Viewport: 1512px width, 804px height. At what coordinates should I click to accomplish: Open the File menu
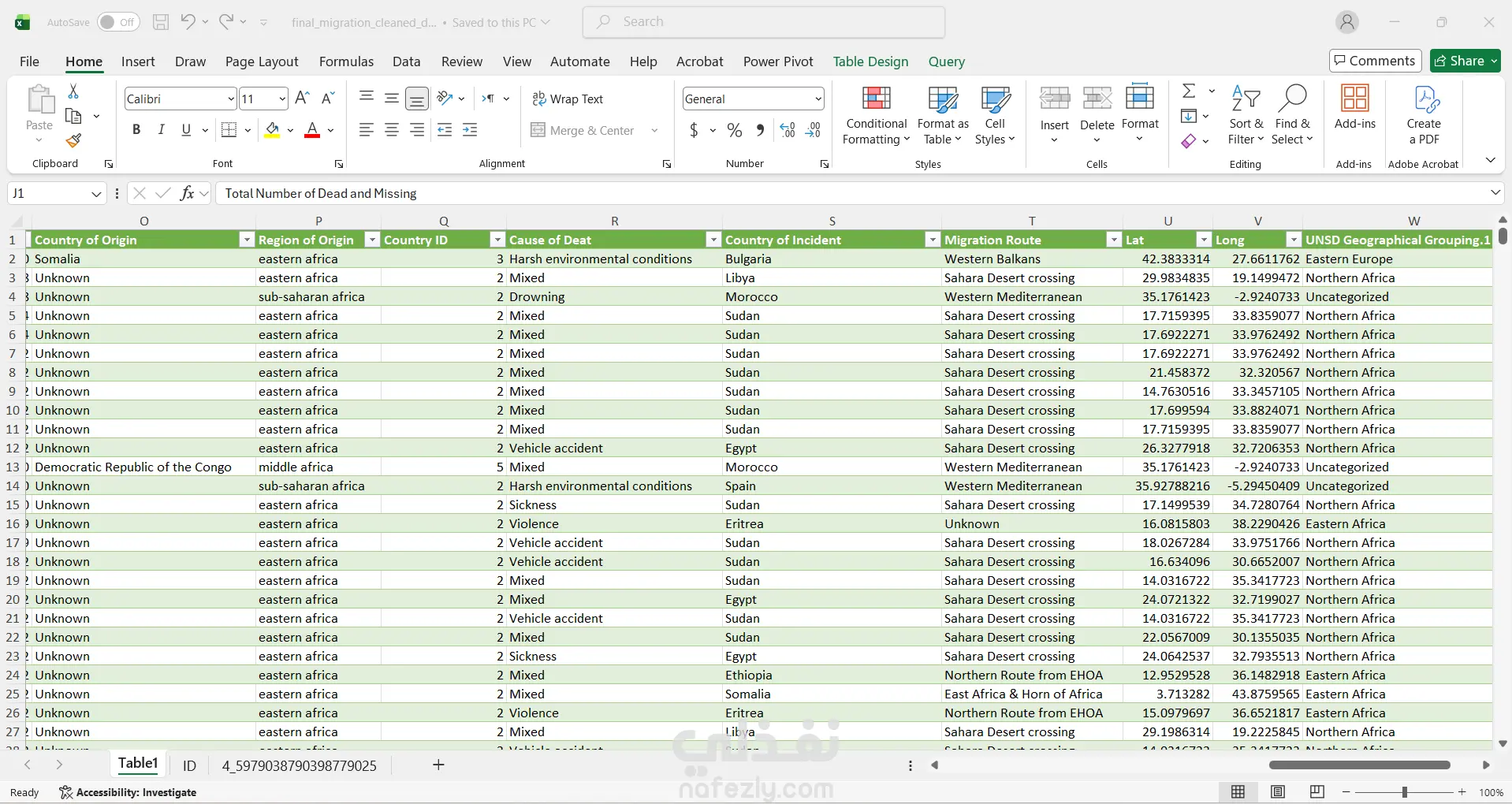[x=29, y=61]
